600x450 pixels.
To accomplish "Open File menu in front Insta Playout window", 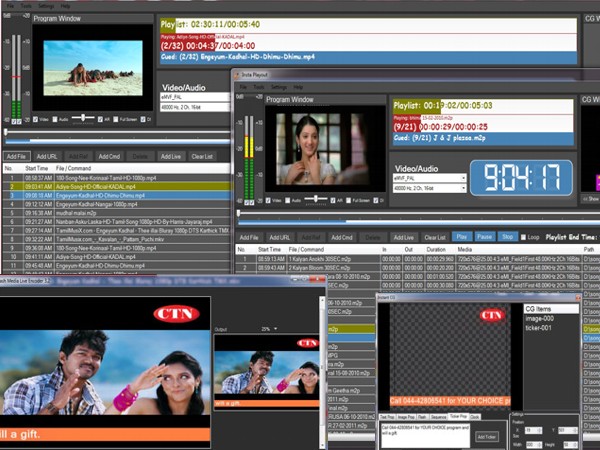I will pos(243,87).
